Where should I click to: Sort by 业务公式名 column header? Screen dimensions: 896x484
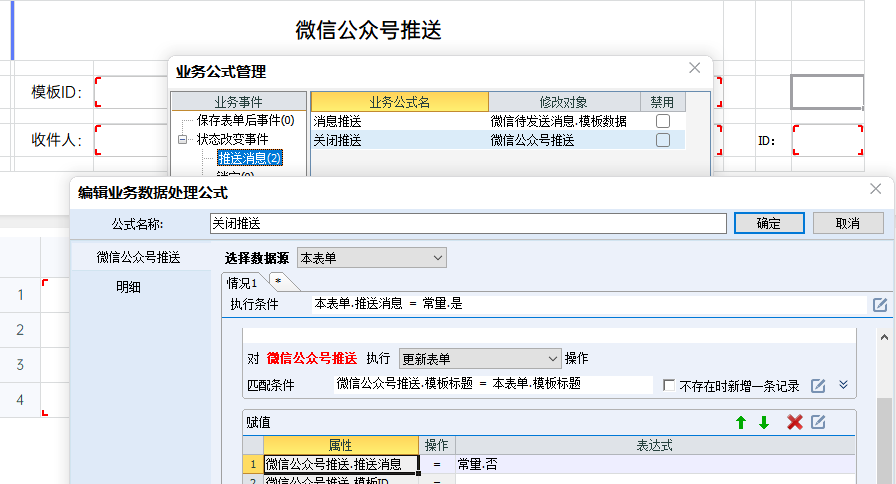[399, 102]
